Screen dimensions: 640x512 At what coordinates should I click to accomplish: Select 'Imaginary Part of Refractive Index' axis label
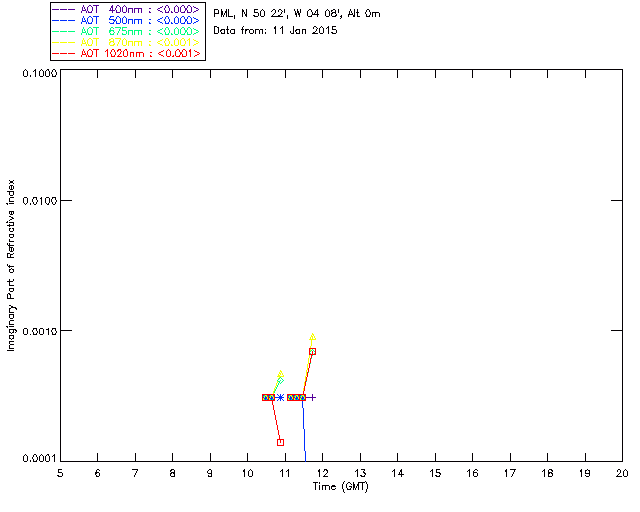click(x=11, y=265)
